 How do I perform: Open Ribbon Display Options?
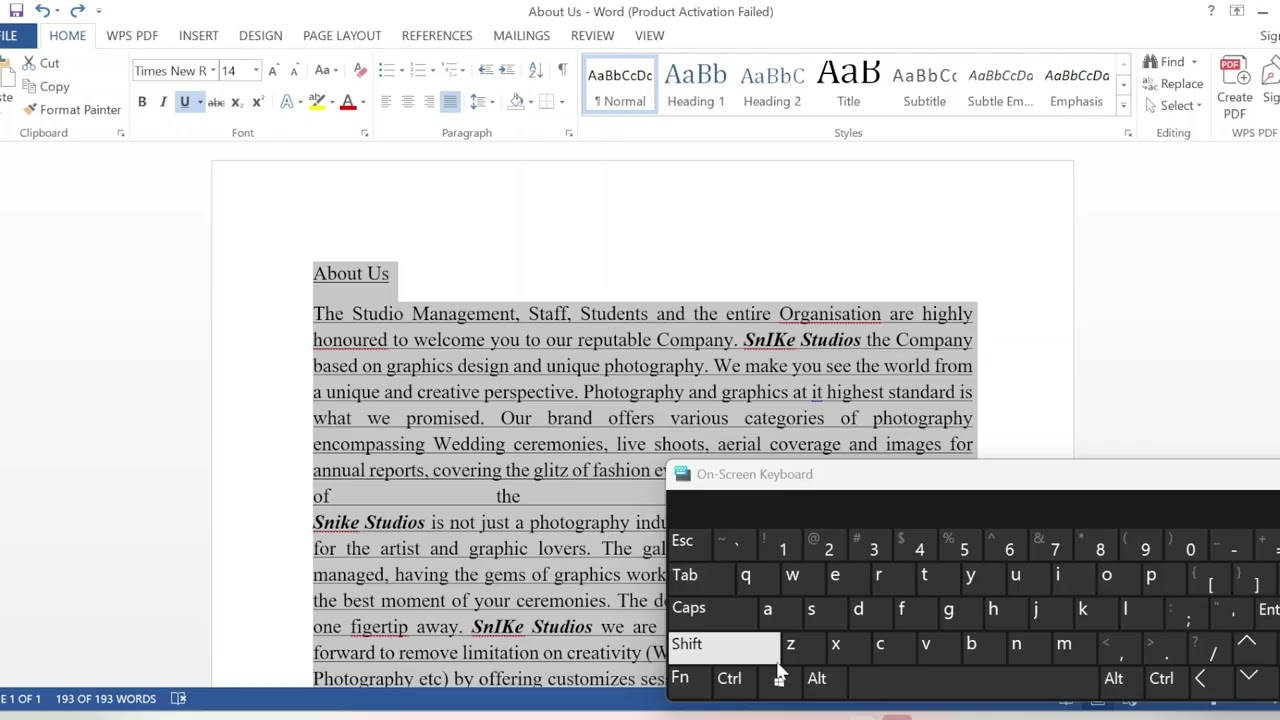[x=1237, y=11]
